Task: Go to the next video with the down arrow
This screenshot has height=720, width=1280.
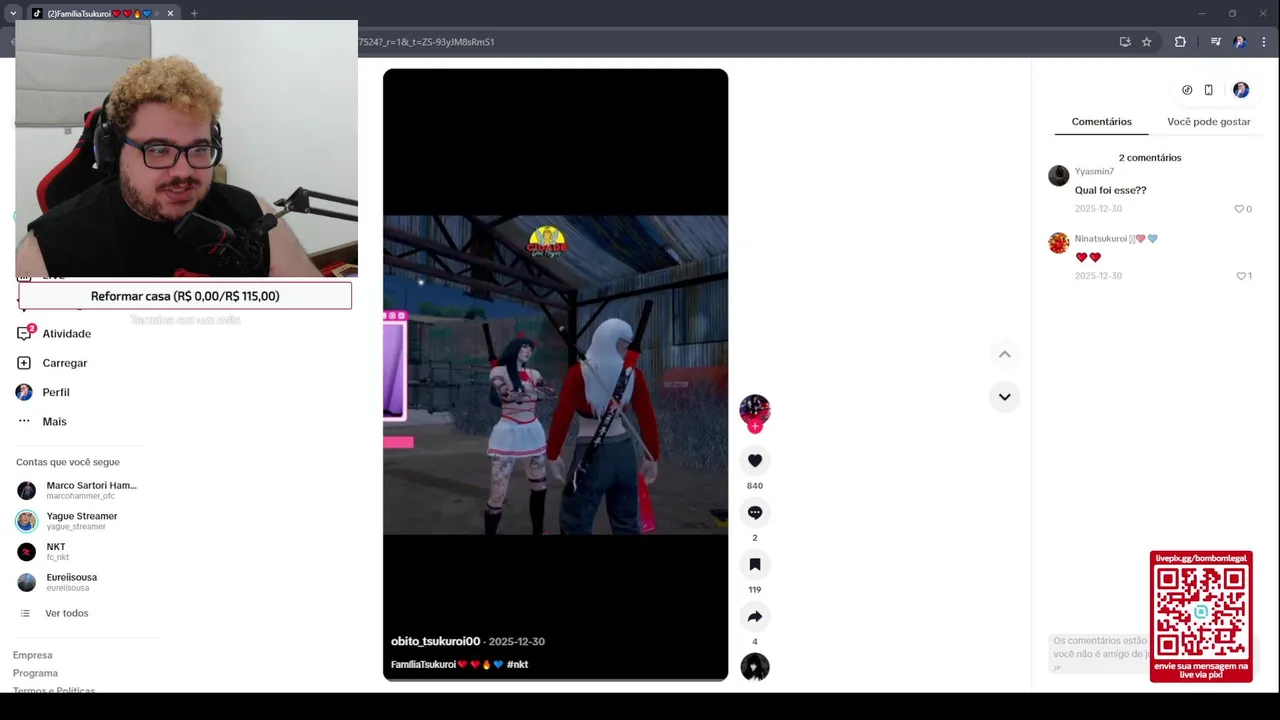Action: 1005,397
